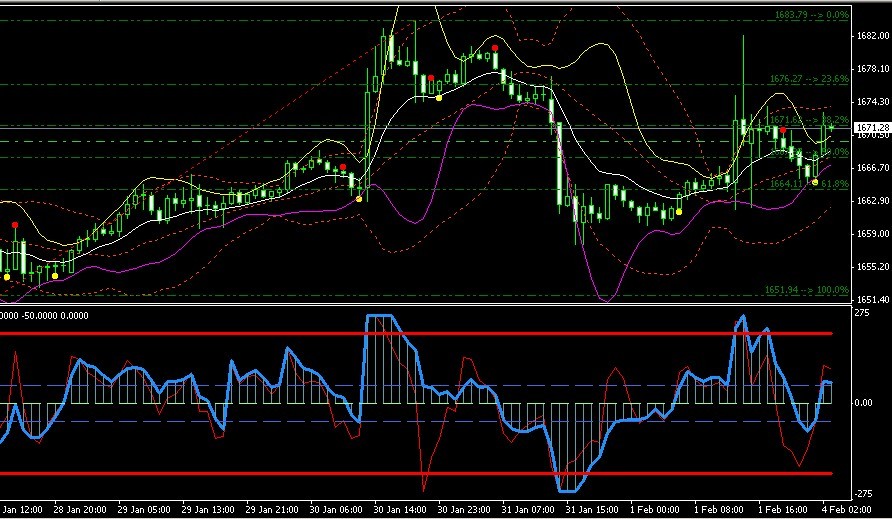The width and height of the screenshot is (892, 519).
Task: Click the 275 indicator scale value
Action: (x=862, y=313)
